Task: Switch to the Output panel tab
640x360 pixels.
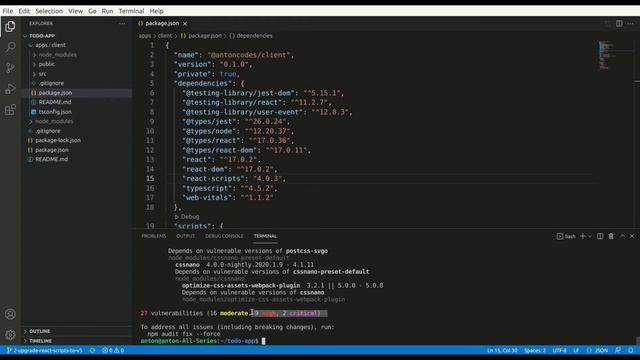Action: (185, 236)
